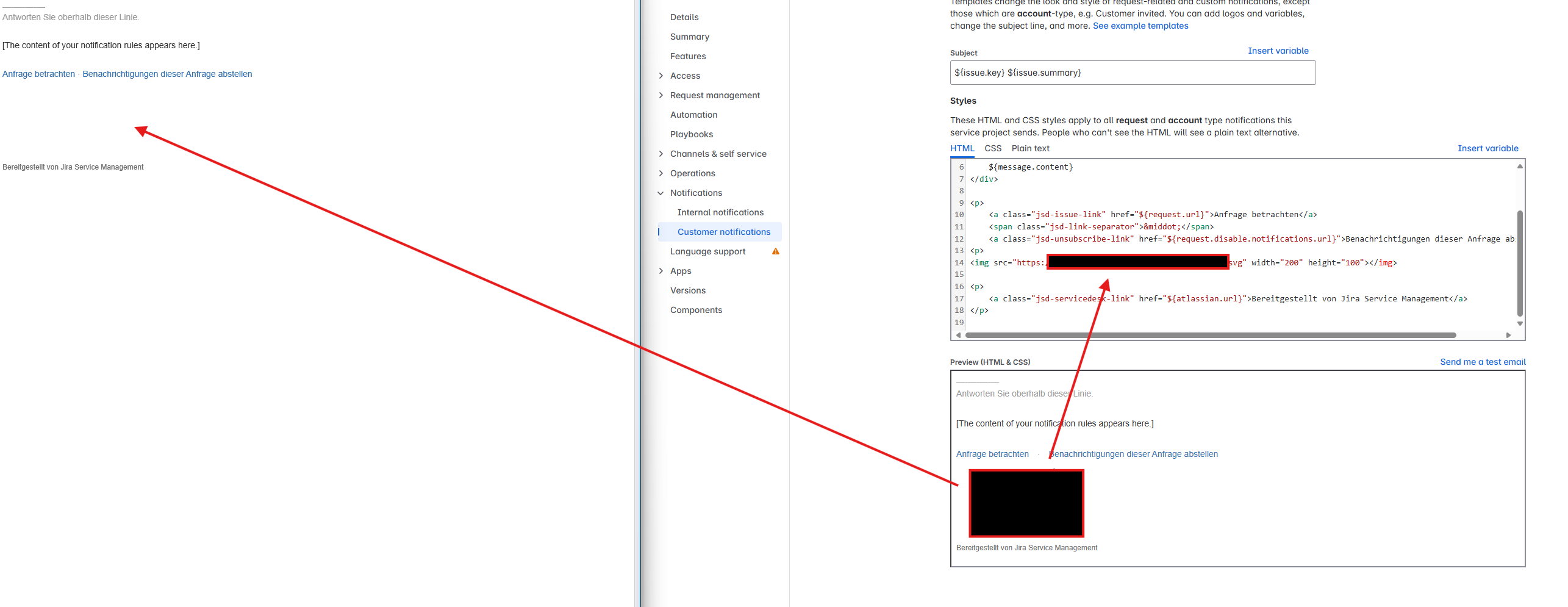Click Anfrage betrachten in left email window
1568x607 pixels.
tap(38, 74)
